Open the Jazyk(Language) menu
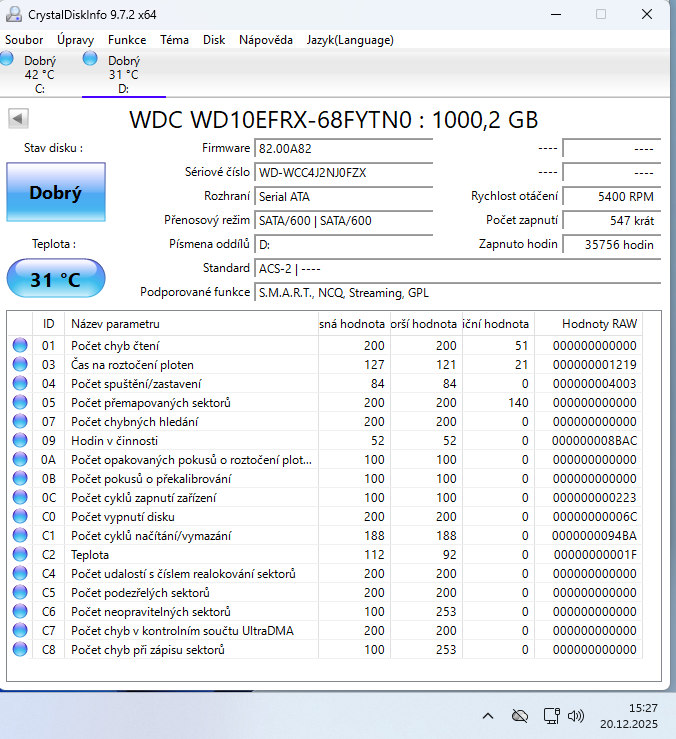This screenshot has width=676, height=739. [x=350, y=40]
